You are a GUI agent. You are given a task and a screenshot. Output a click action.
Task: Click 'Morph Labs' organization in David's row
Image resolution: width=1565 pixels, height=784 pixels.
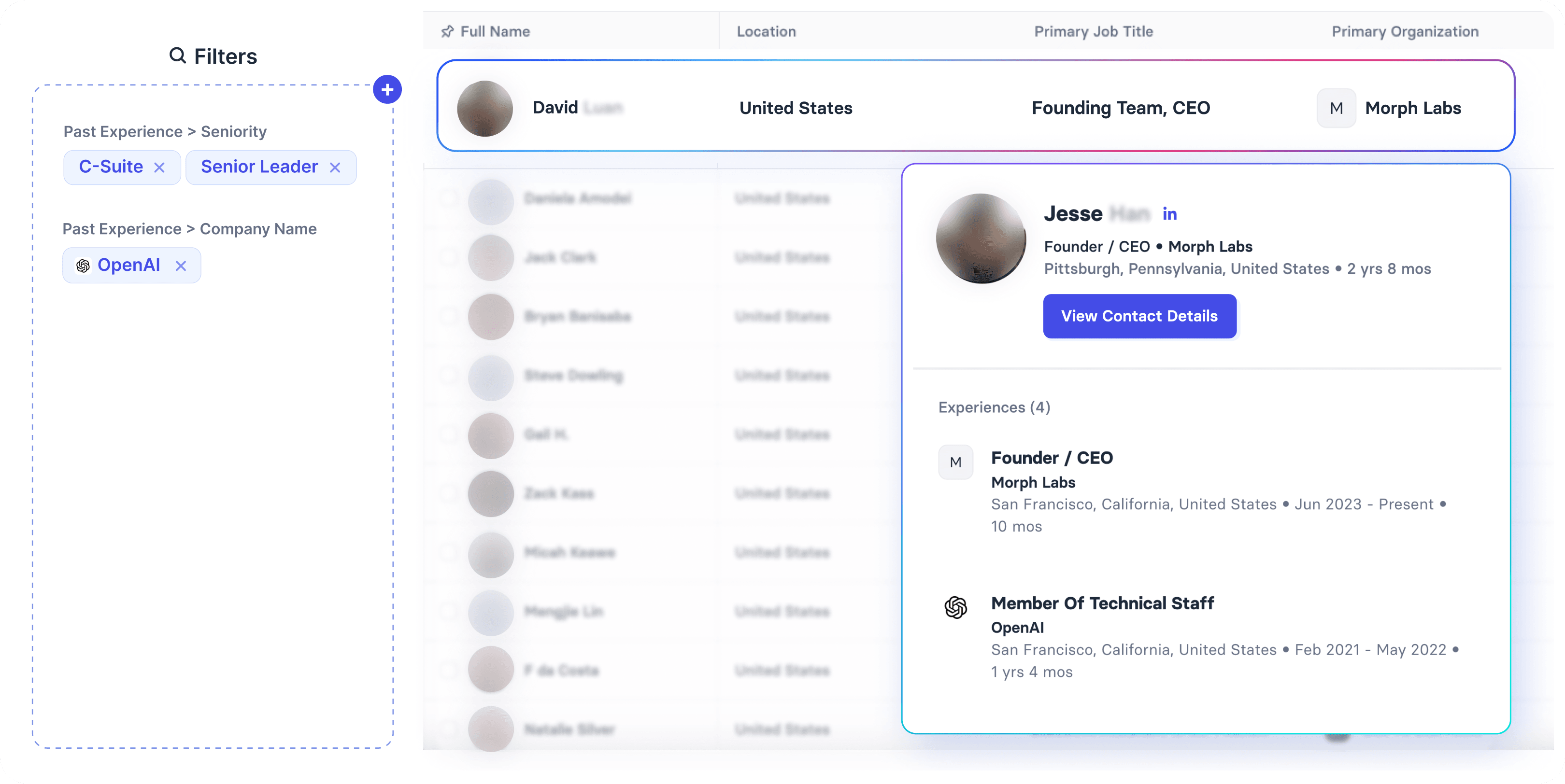(1413, 108)
